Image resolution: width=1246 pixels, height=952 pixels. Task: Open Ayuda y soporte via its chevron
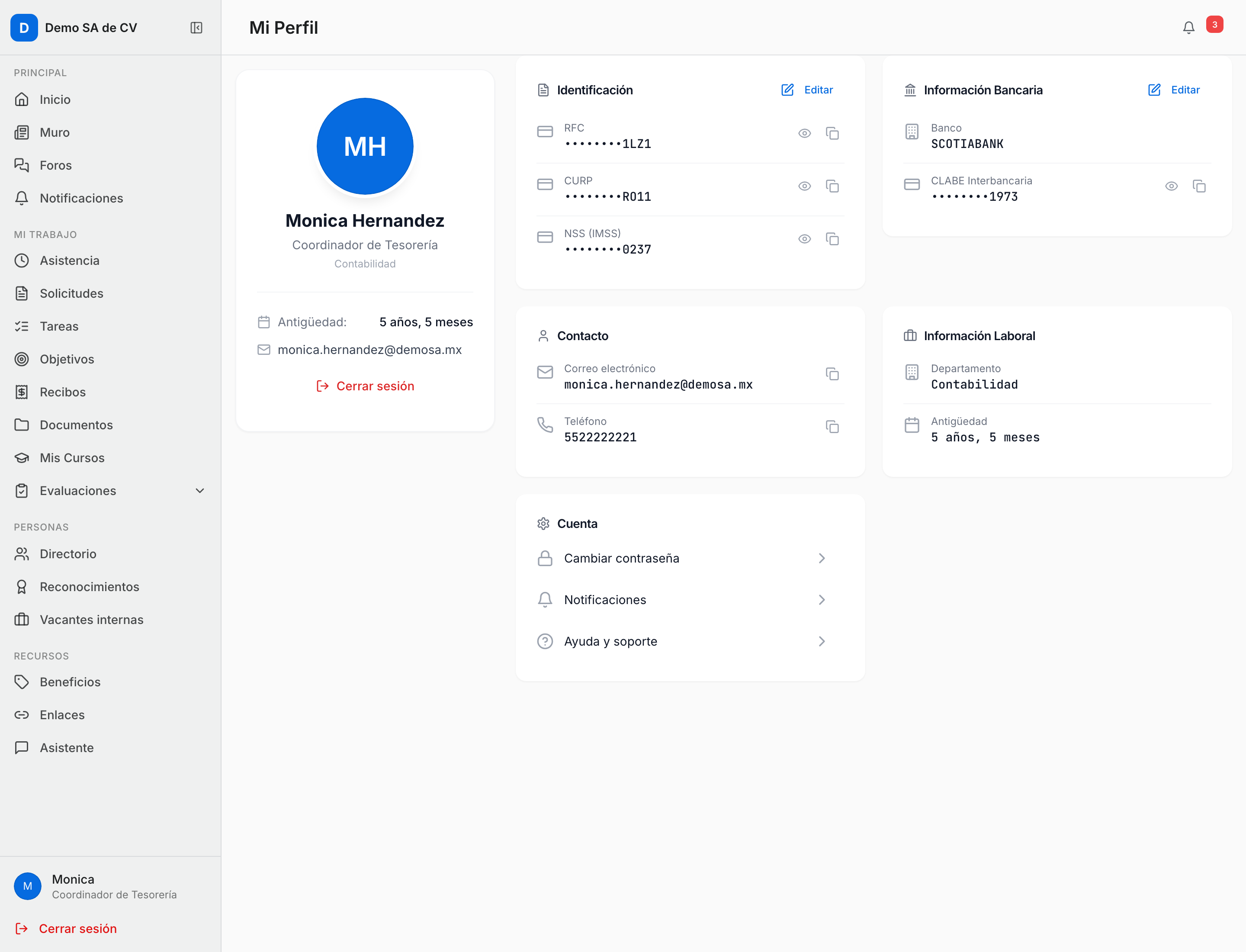click(821, 641)
